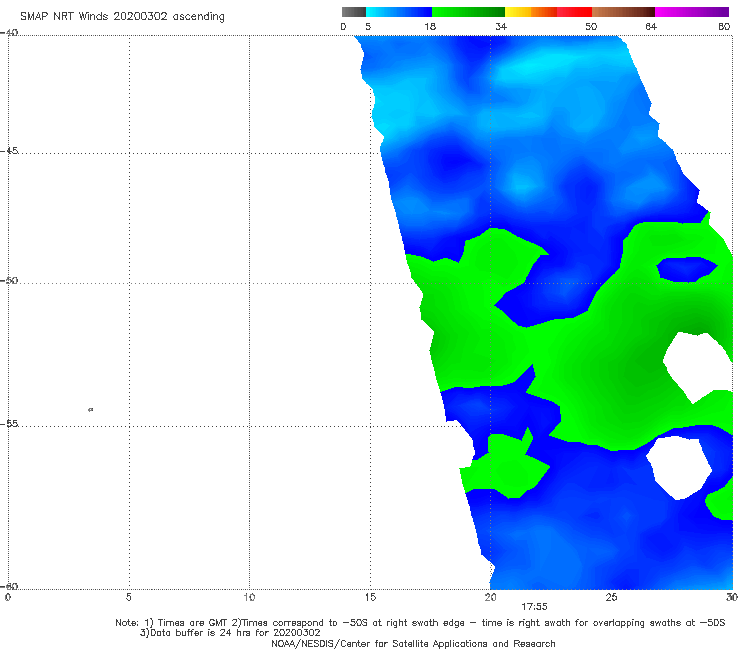The height and width of the screenshot is (650, 740).
Task: Click the red segment of the color bar
Action: pos(574,12)
